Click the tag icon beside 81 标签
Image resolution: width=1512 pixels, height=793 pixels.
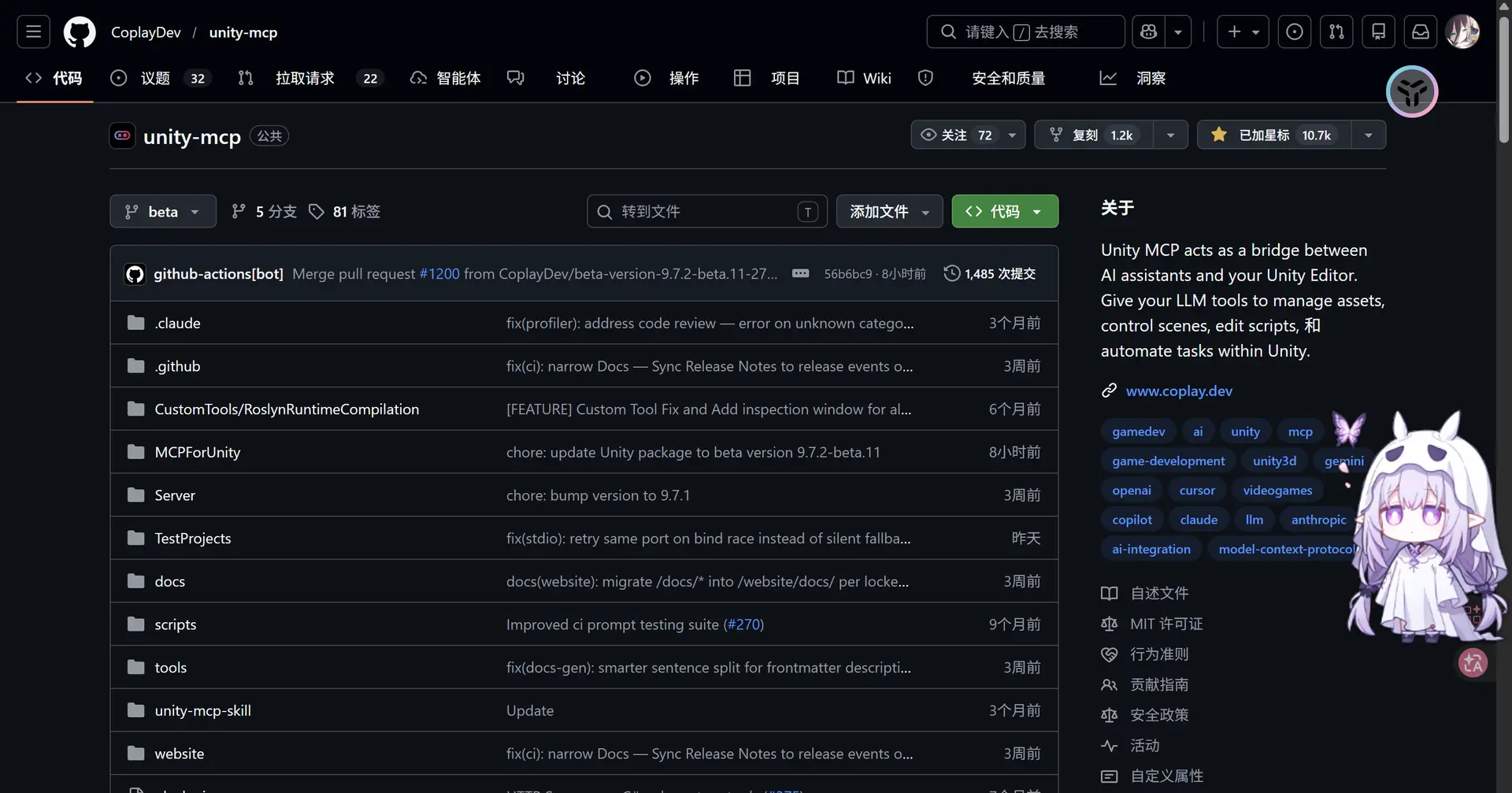click(x=316, y=211)
